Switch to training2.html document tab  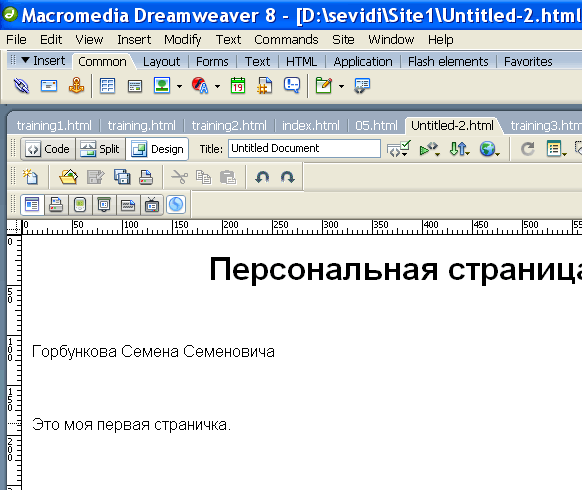pos(229,125)
